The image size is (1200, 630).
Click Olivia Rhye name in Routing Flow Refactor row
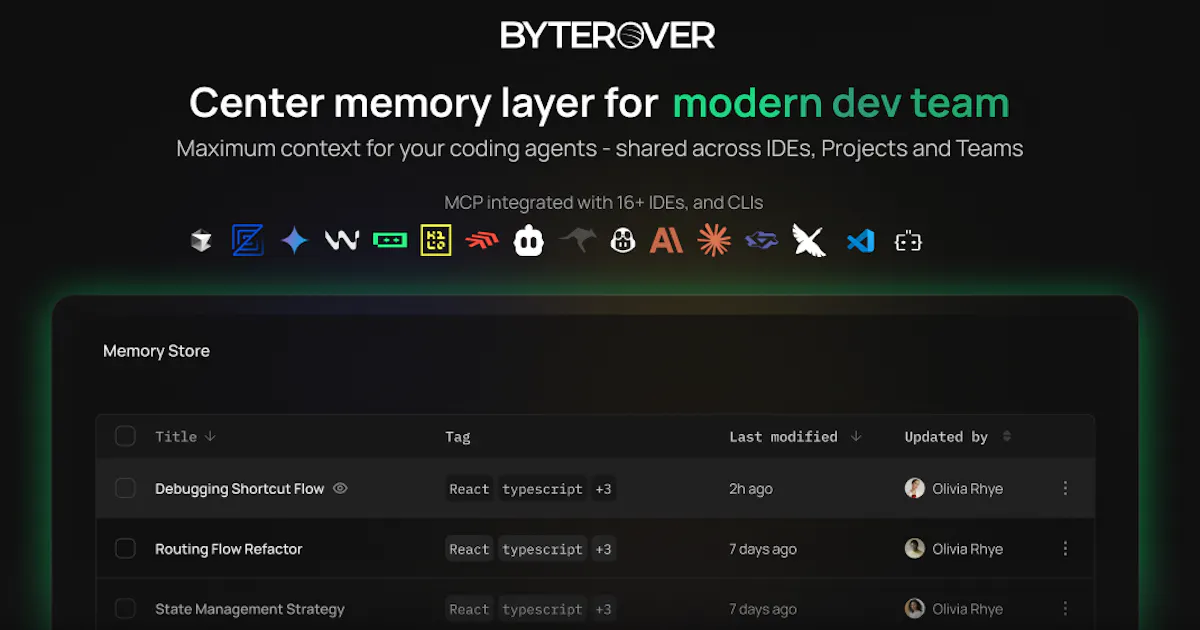coord(967,549)
